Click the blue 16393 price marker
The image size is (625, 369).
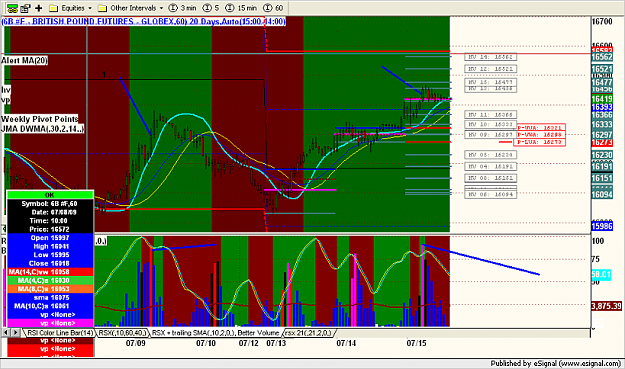(602, 107)
